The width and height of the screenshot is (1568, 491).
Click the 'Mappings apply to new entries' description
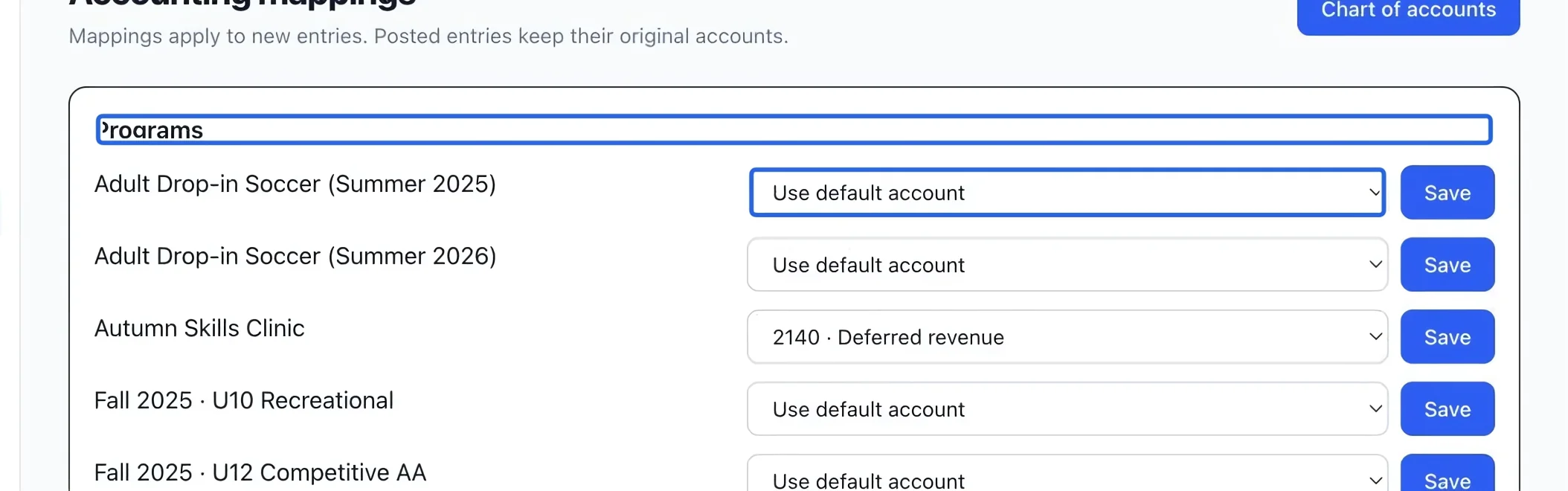428,36
